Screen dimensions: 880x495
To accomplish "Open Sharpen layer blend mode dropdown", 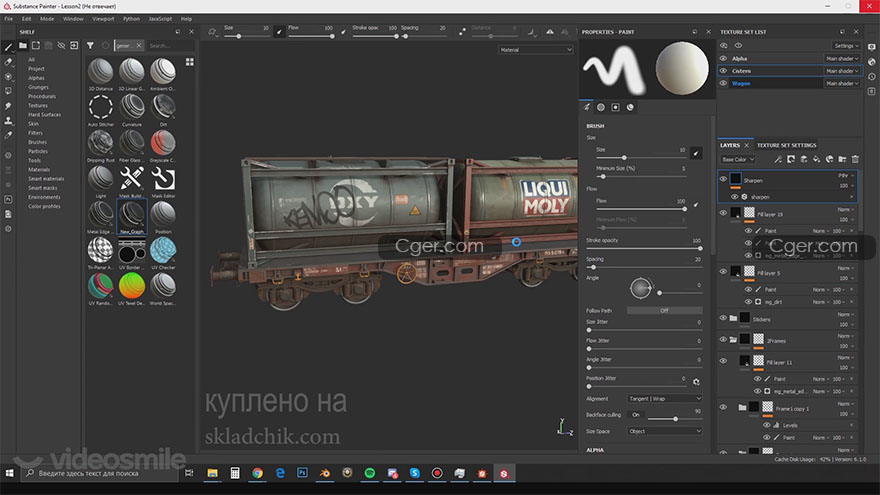I will pos(846,176).
